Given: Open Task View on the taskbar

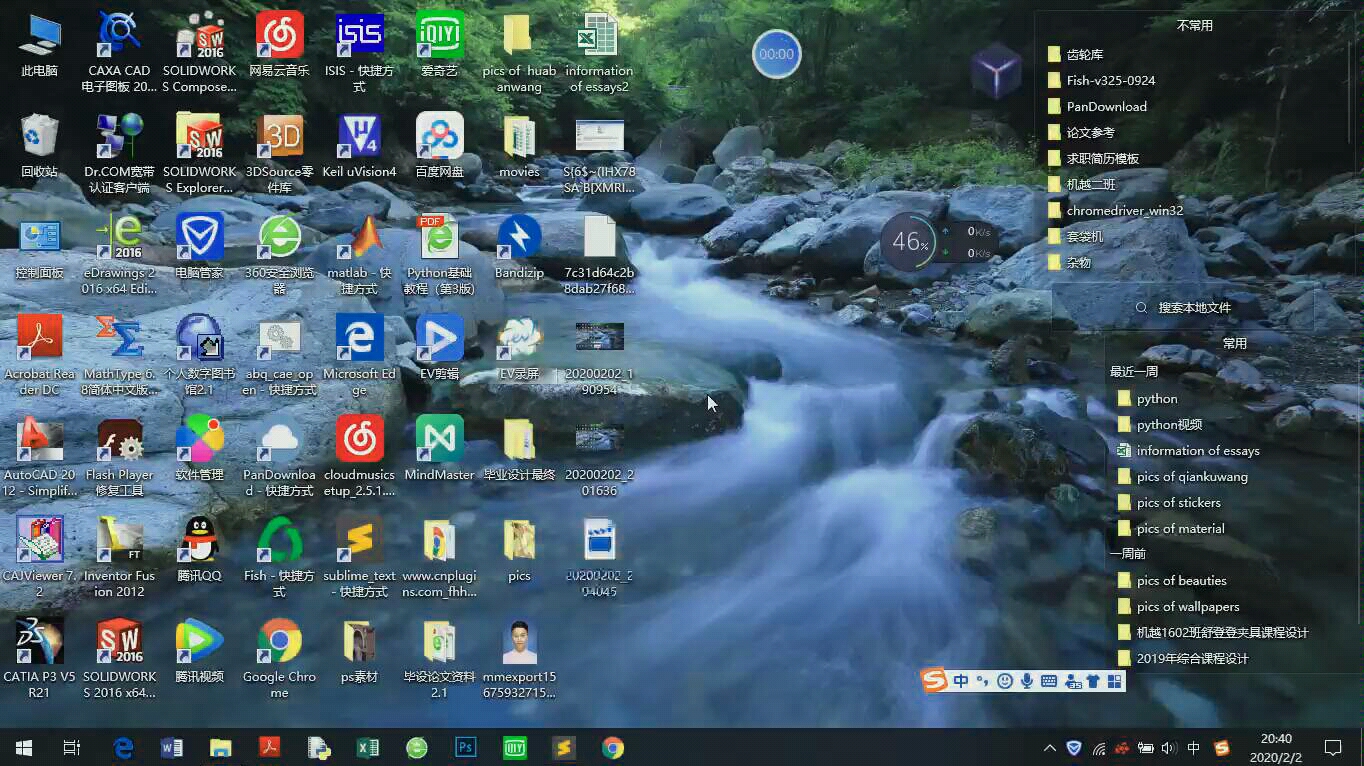Looking at the screenshot, I should coord(72,747).
